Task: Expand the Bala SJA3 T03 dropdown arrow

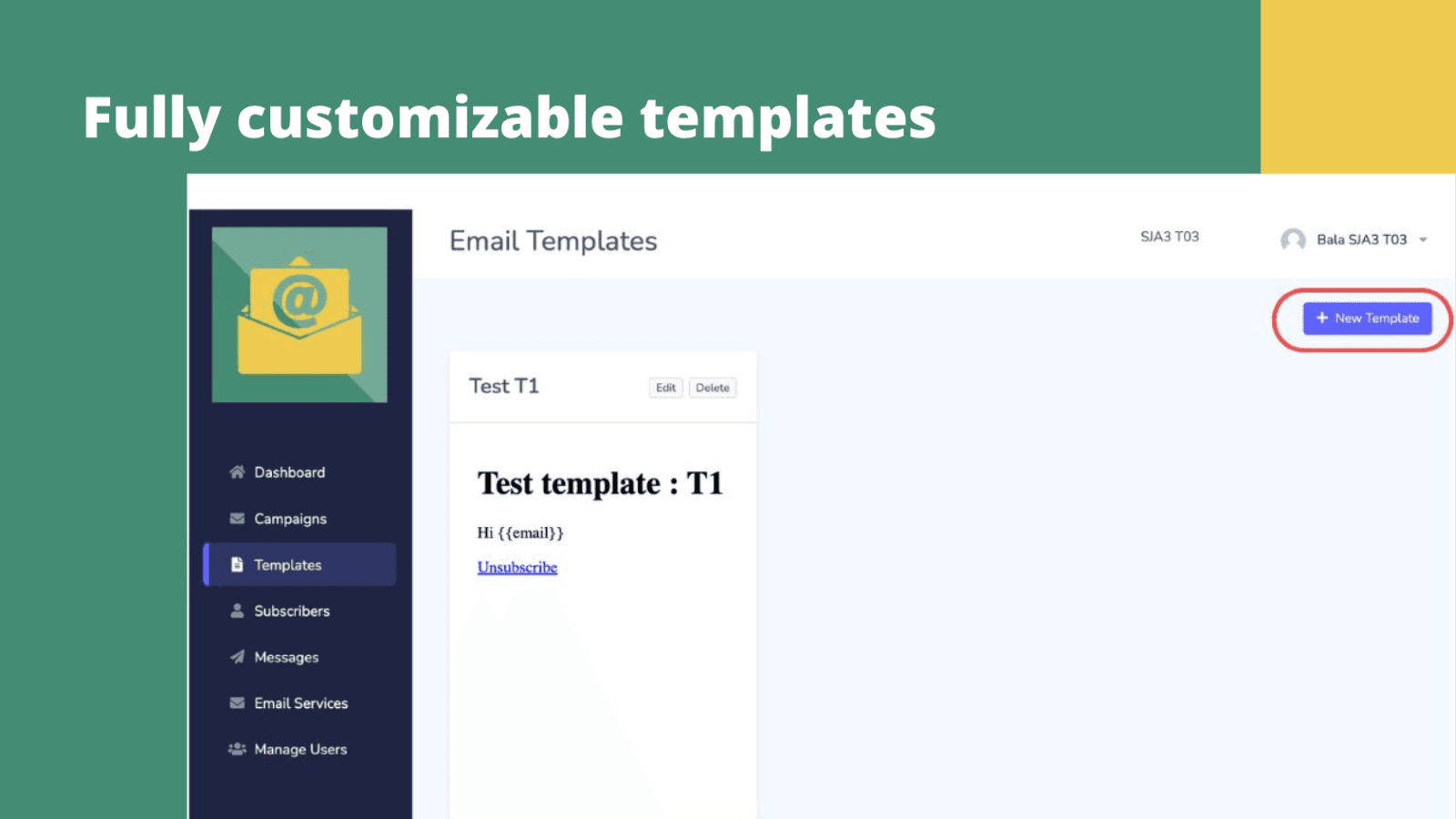Action: pyautogui.click(x=1423, y=240)
